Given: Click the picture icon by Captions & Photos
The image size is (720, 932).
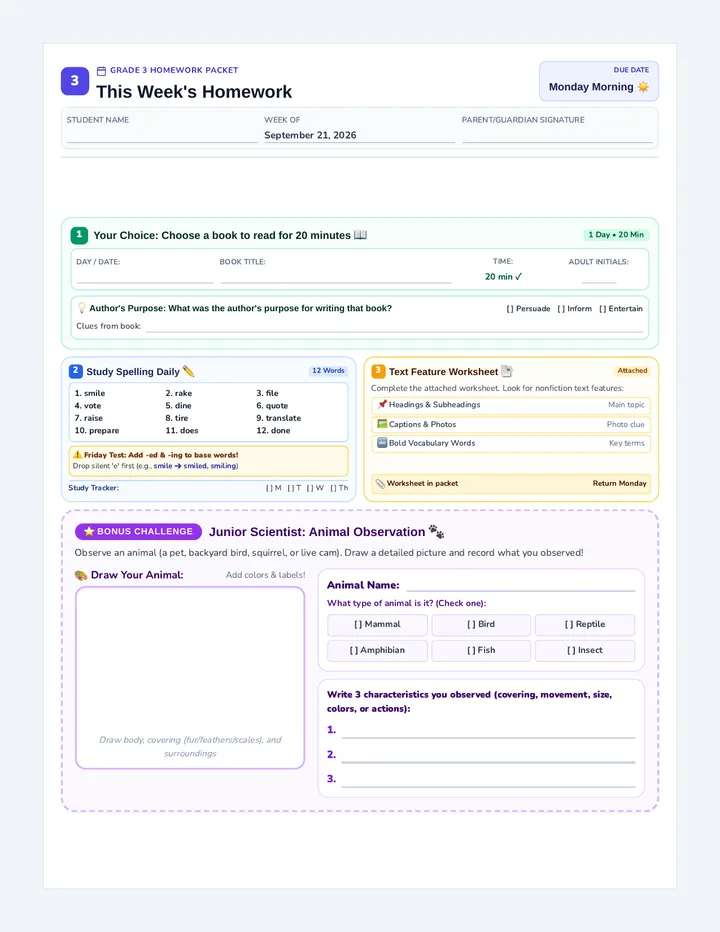Looking at the screenshot, I should coord(382,424).
